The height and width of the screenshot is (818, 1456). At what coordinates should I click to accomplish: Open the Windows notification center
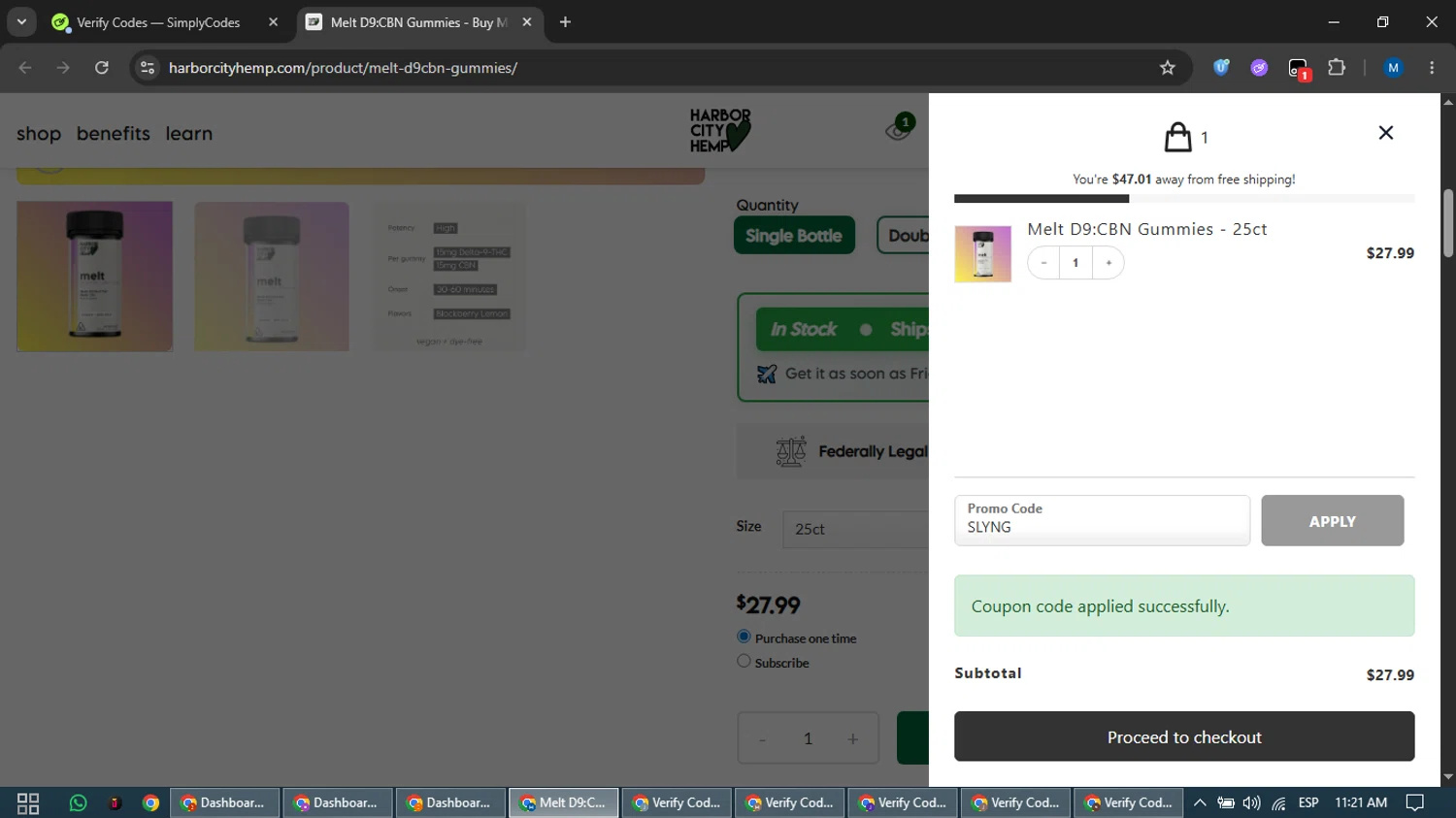click(1415, 803)
